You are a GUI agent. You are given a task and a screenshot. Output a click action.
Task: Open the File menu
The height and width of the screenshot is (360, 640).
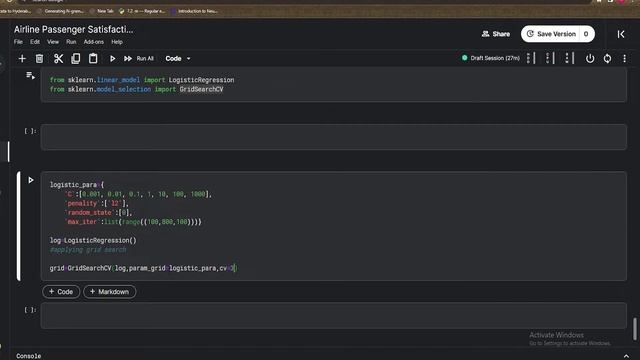click(18, 42)
